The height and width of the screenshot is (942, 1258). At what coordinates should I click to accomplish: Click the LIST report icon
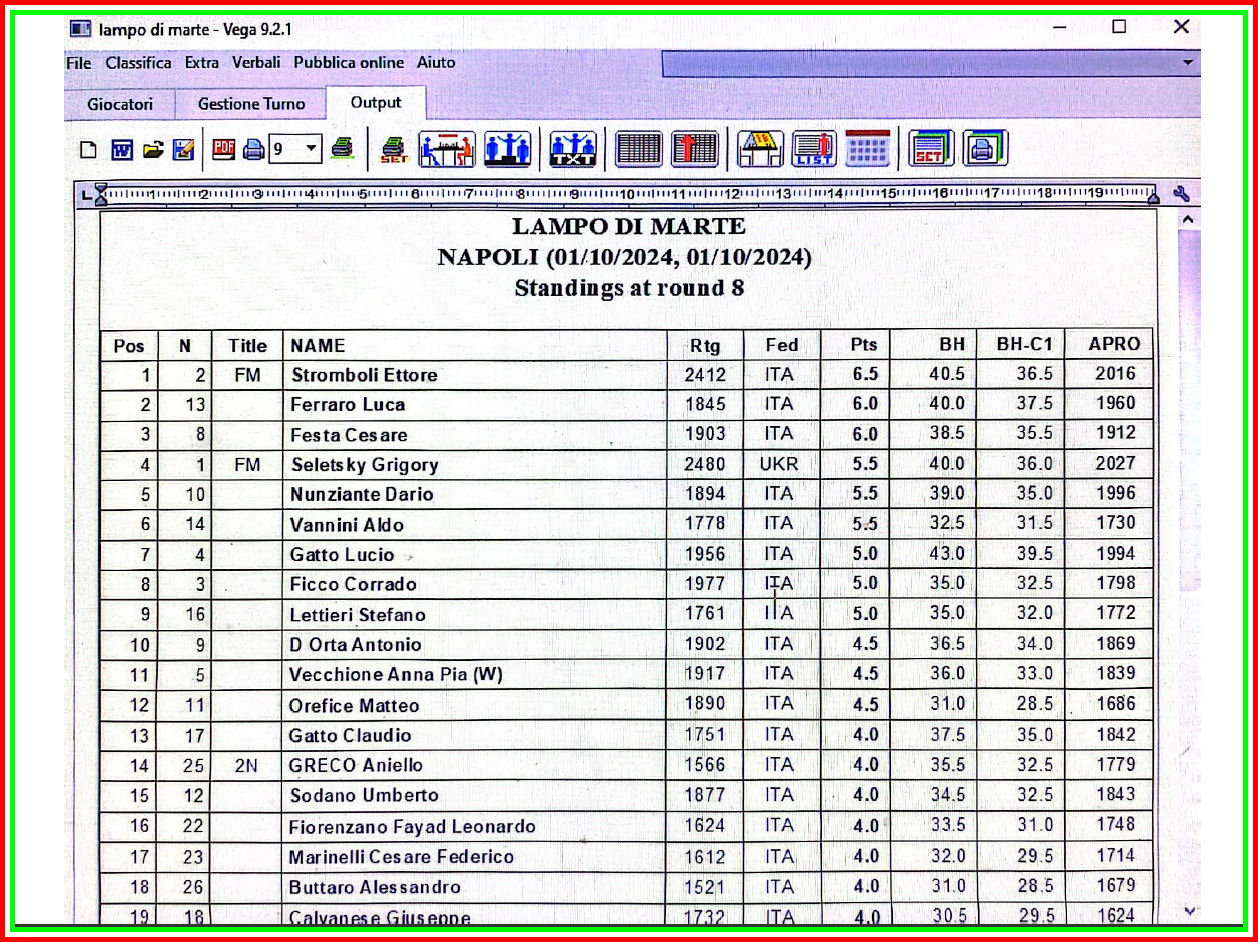[x=815, y=150]
